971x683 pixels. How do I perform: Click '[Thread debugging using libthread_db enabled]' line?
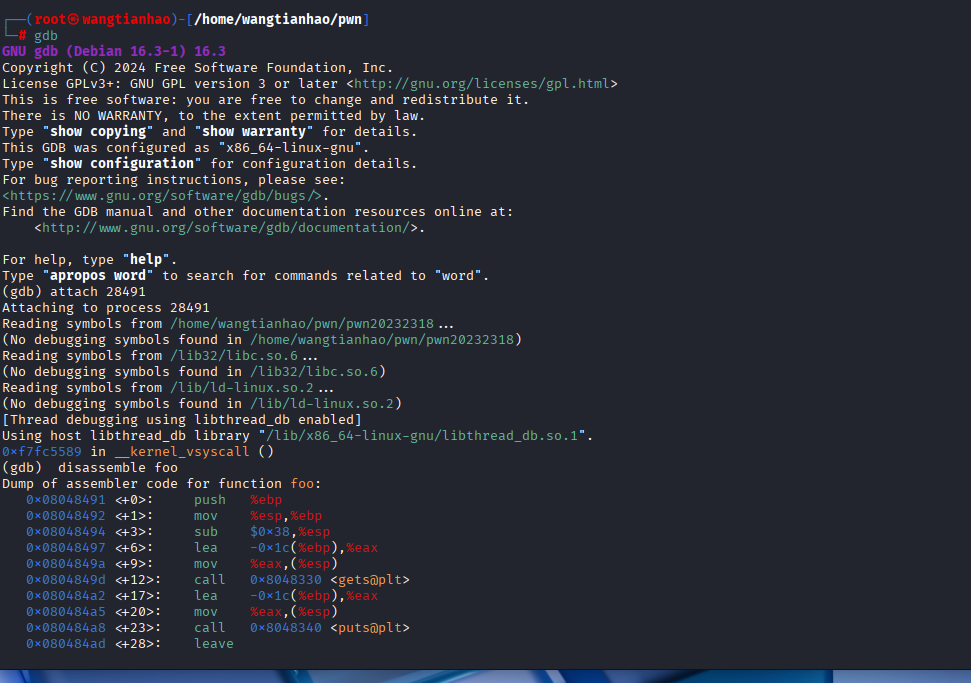(x=182, y=420)
